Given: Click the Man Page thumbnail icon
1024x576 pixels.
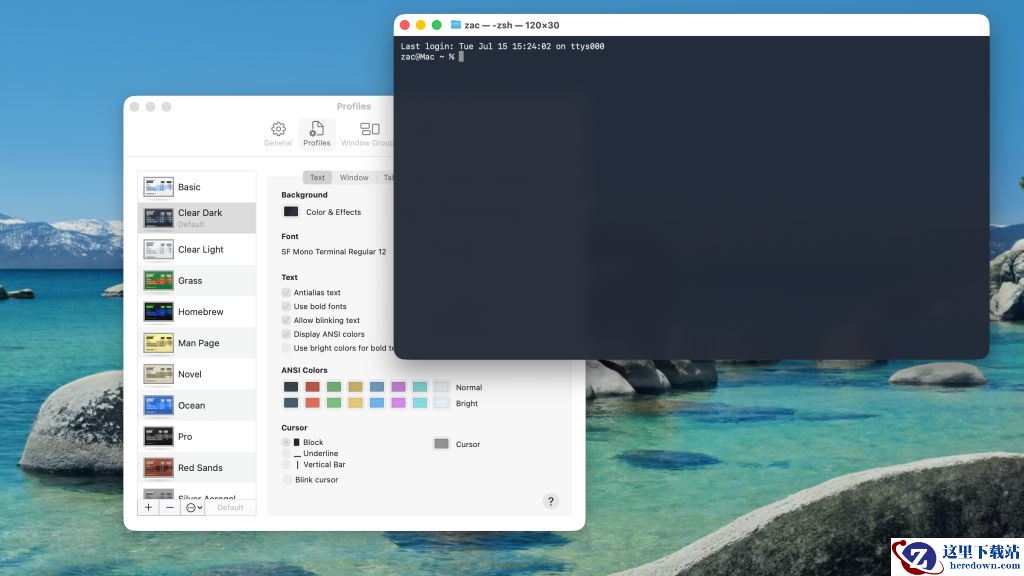Looking at the screenshot, I should (158, 343).
